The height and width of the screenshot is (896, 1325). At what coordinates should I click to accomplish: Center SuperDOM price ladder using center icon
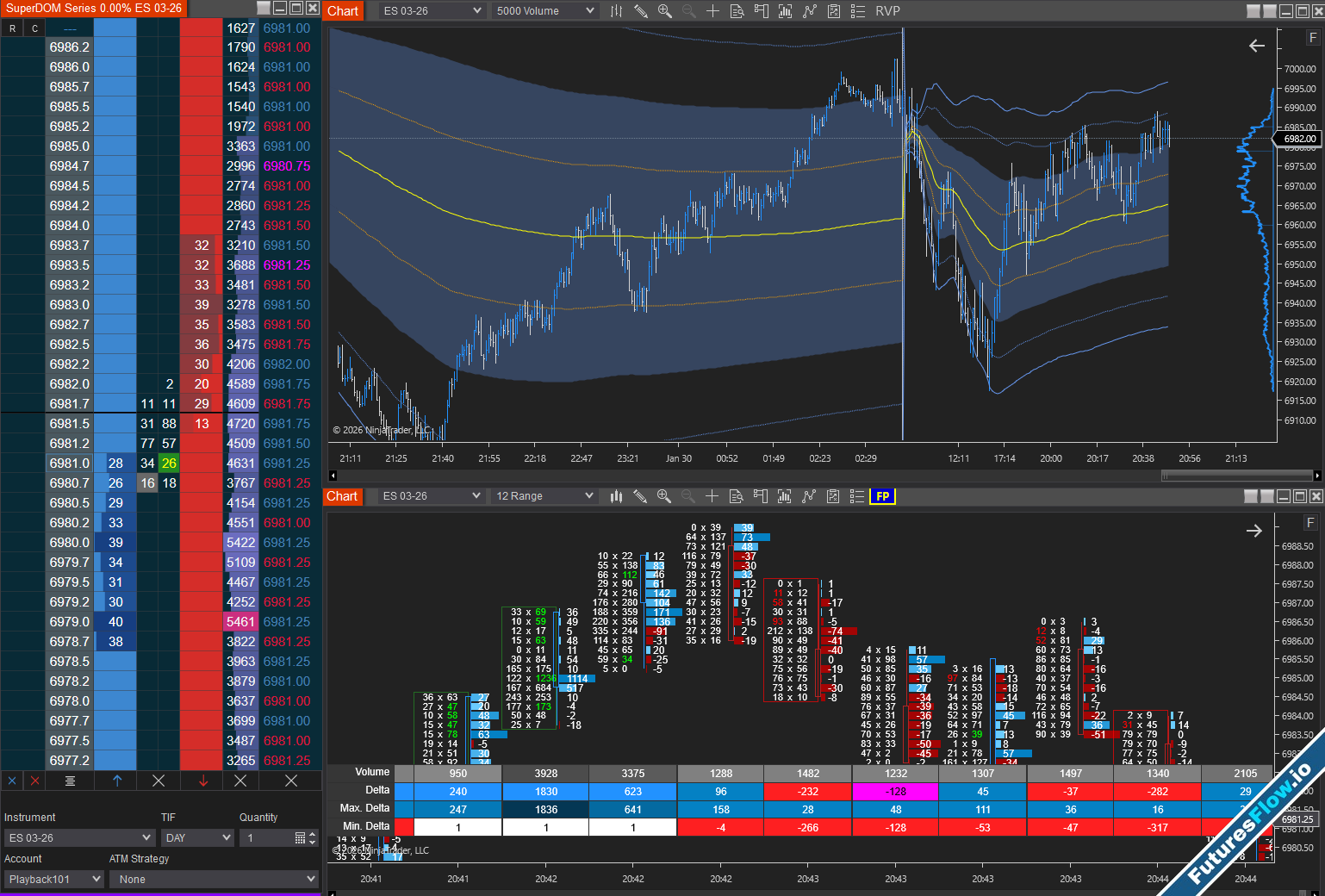[x=70, y=781]
